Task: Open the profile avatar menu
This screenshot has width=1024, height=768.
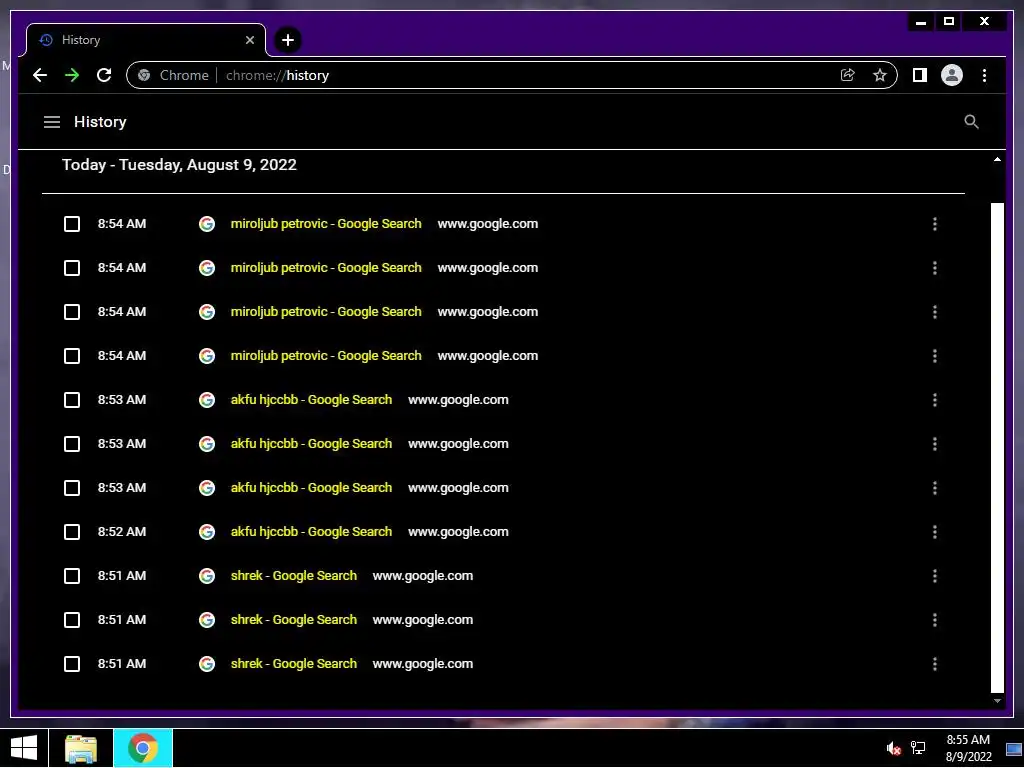Action: click(952, 75)
